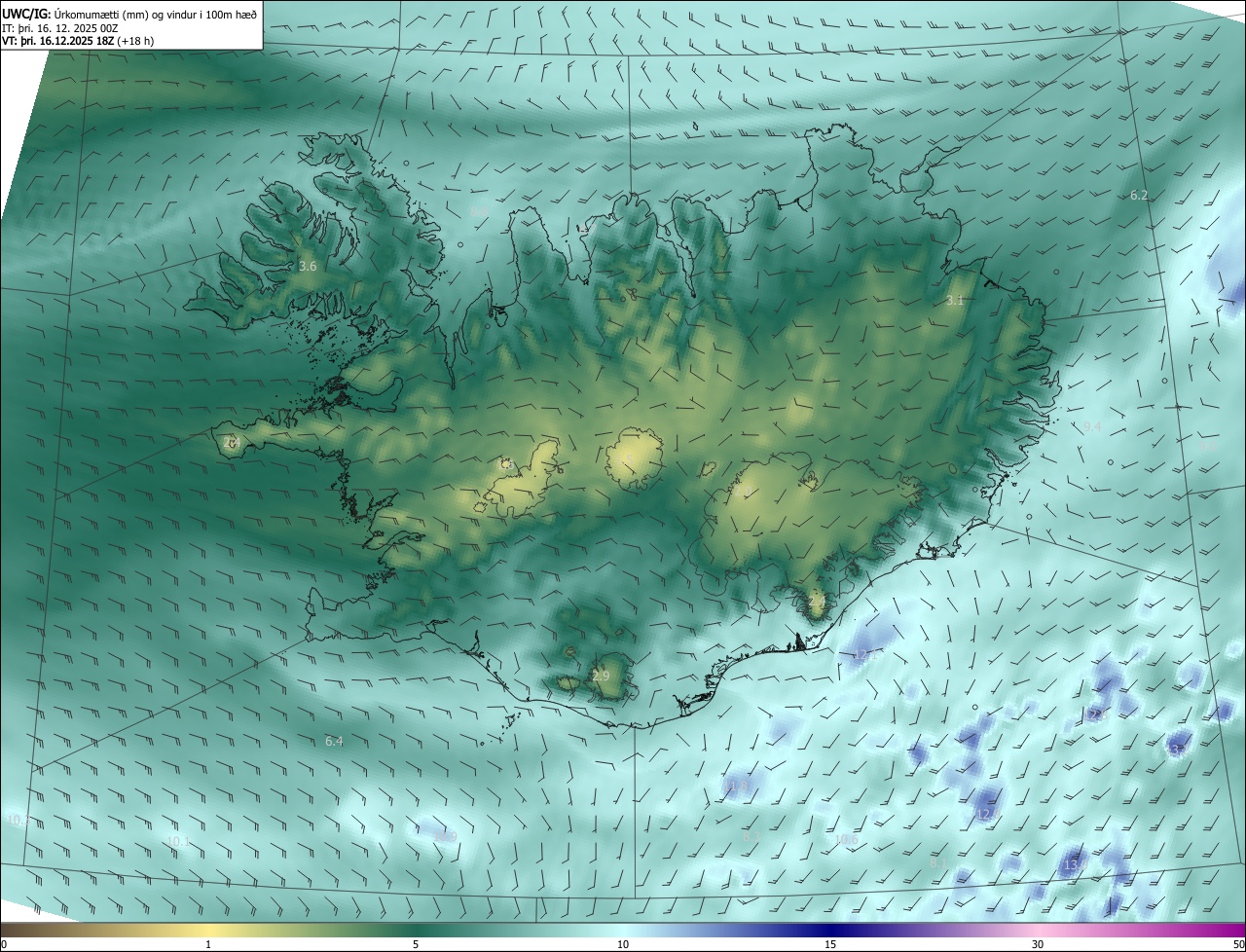Click the "6.2" value on the map

(1139, 196)
